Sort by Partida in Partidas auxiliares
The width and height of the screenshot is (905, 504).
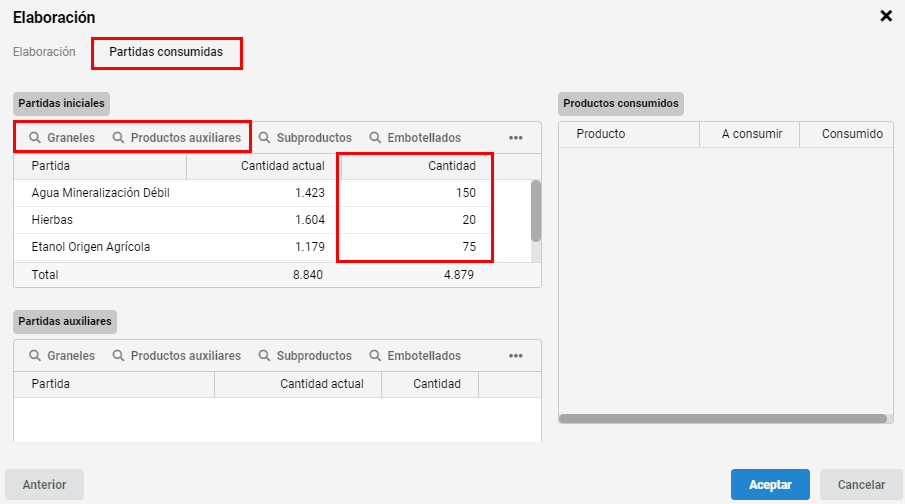[114, 384]
